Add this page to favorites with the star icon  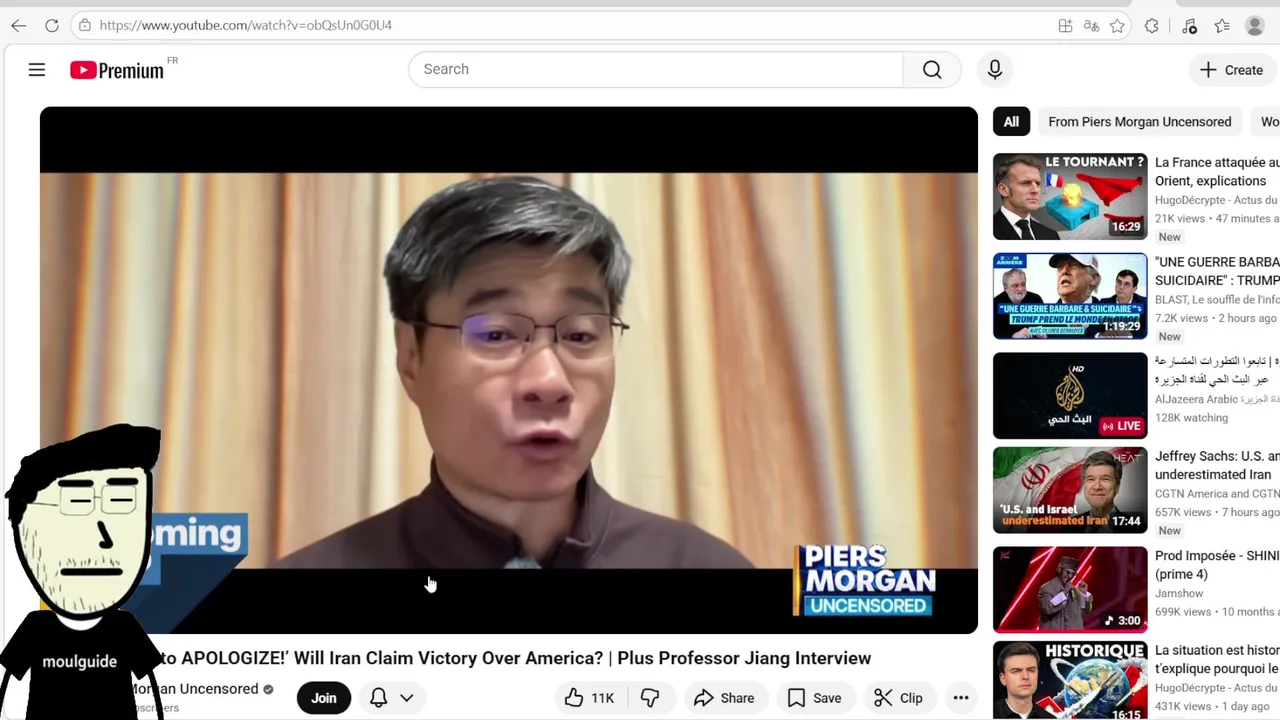[x=1117, y=26]
